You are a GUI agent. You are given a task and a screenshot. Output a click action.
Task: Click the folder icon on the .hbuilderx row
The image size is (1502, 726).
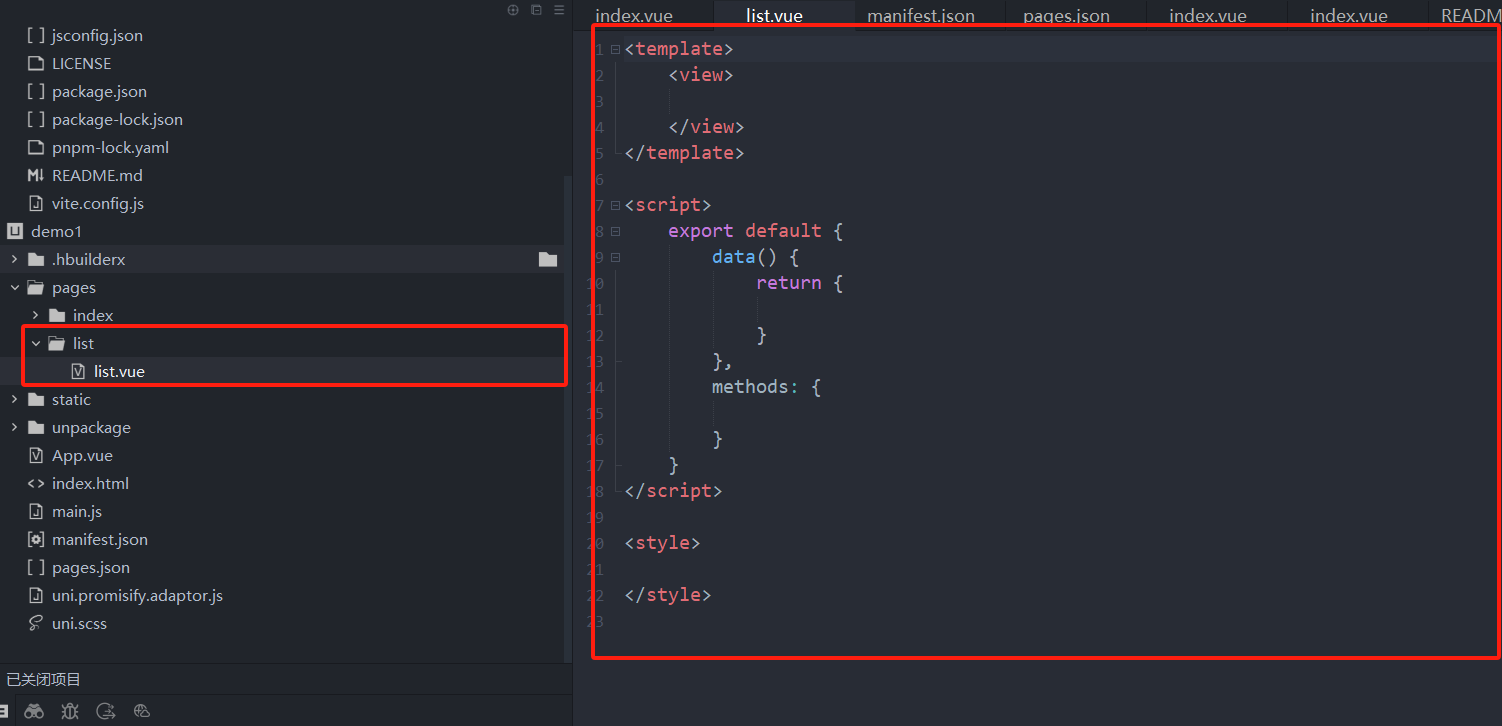pyautogui.click(x=548, y=259)
